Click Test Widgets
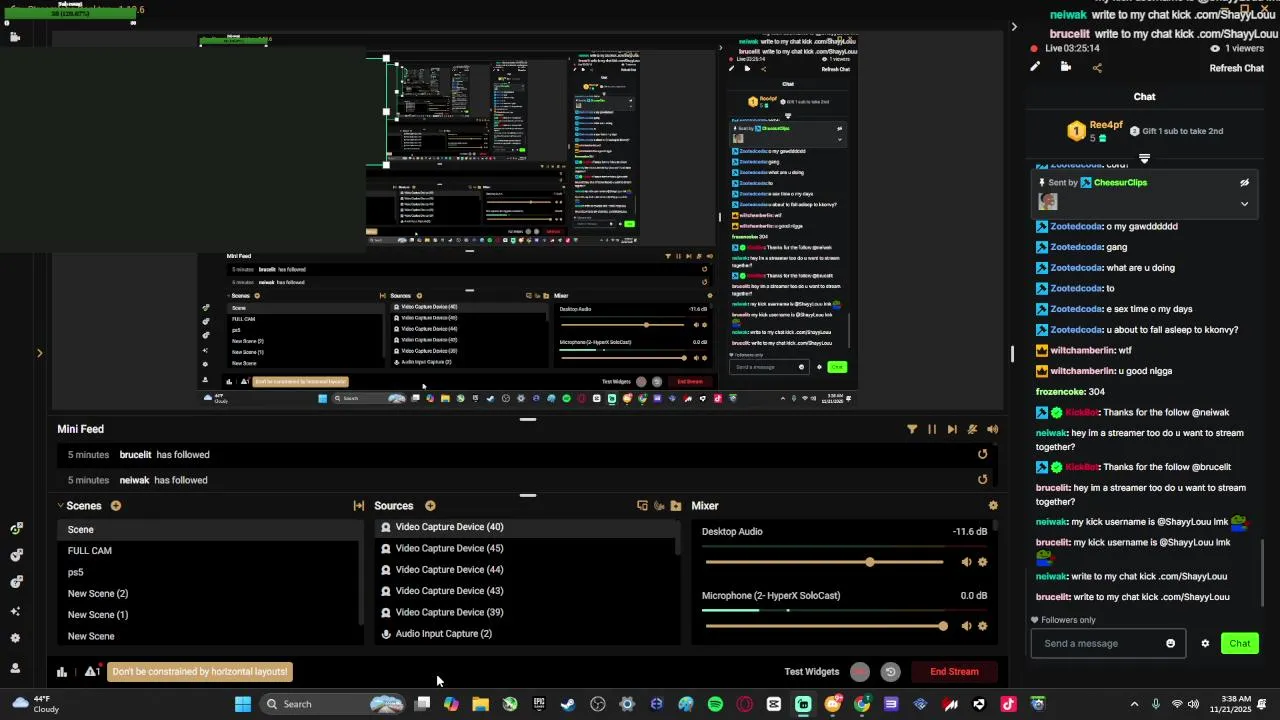 tap(812, 672)
